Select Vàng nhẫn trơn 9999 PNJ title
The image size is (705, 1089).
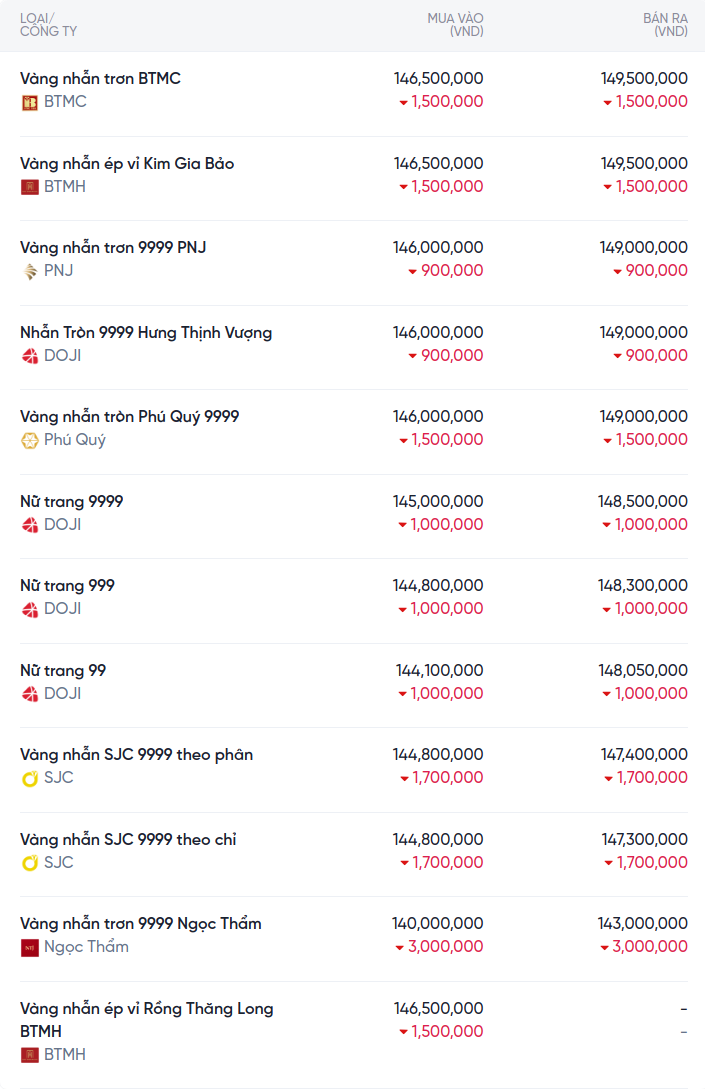[x=113, y=247]
